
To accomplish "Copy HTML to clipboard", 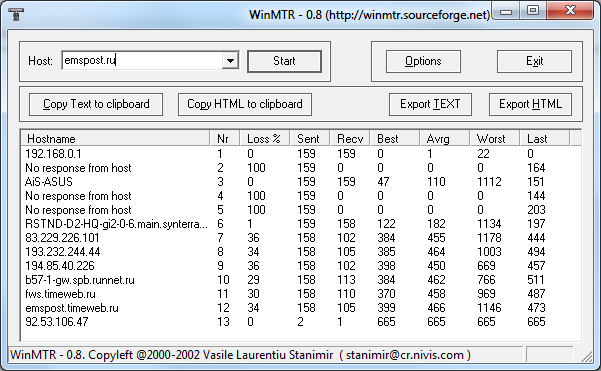I will [245, 104].
